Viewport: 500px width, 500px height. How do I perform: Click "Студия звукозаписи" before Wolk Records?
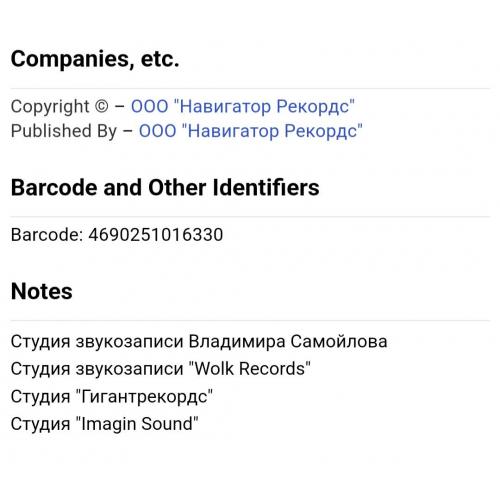[x=97, y=369]
